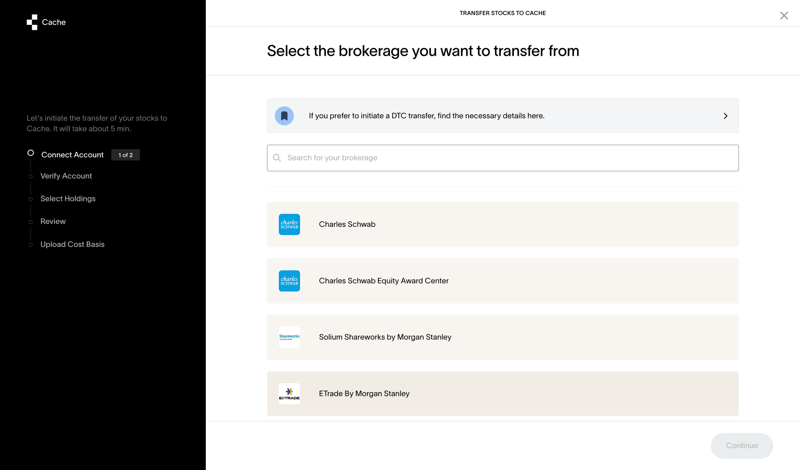Image resolution: width=800 pixels, height=470 pixels.
Task: Click the E*Trade logo icon
Action: pos(289,394)
